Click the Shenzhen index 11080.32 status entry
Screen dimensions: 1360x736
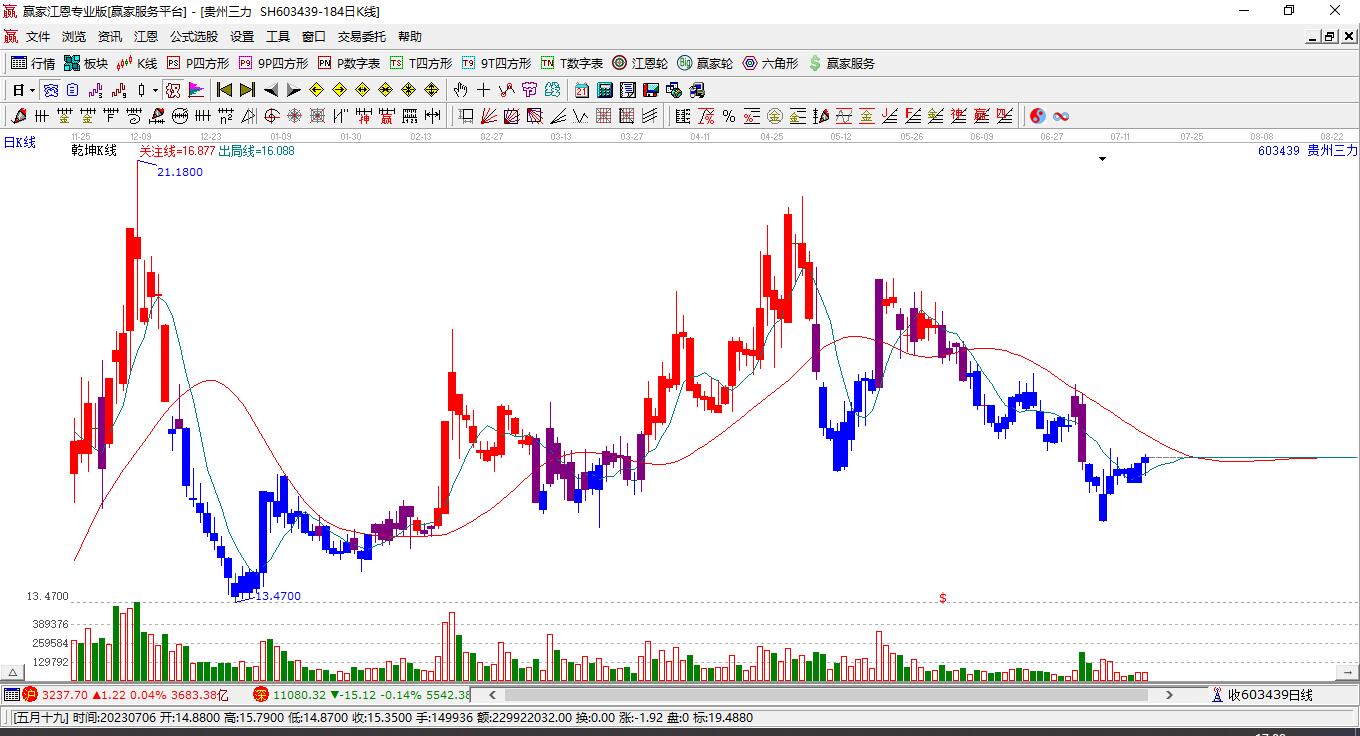[x=361, y=695]
